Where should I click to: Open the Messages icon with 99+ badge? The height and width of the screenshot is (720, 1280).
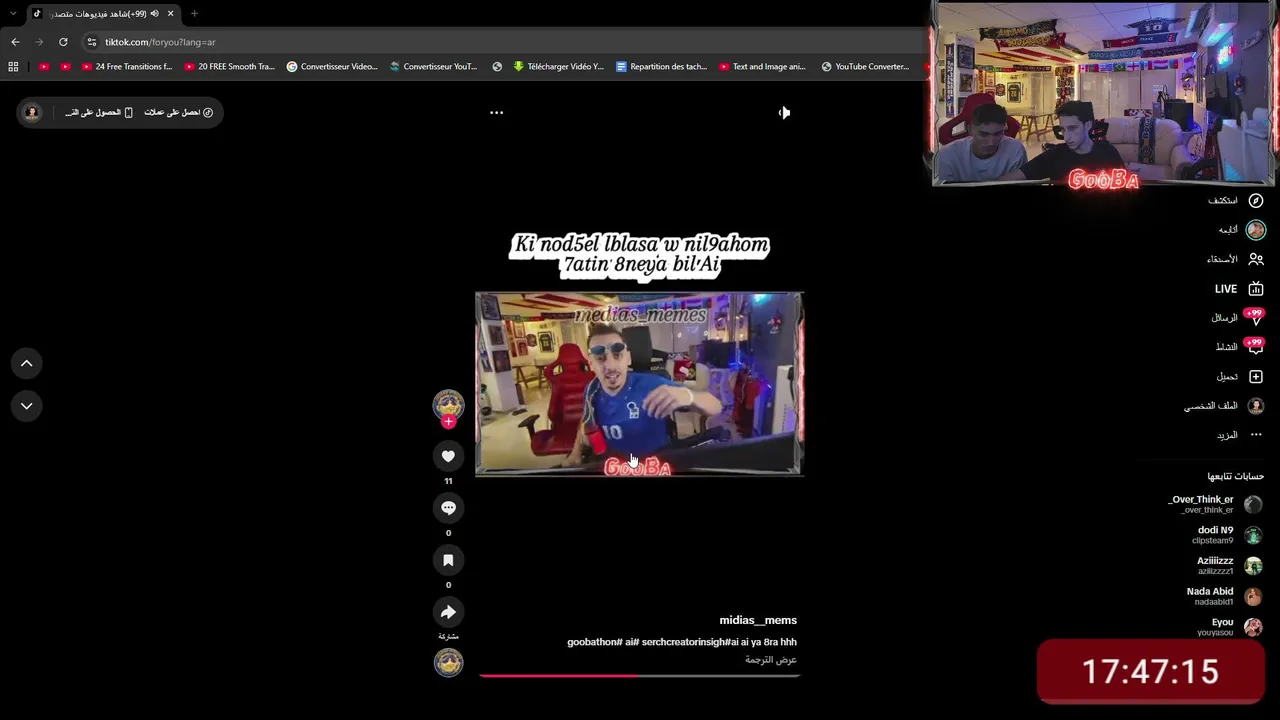1255,318
